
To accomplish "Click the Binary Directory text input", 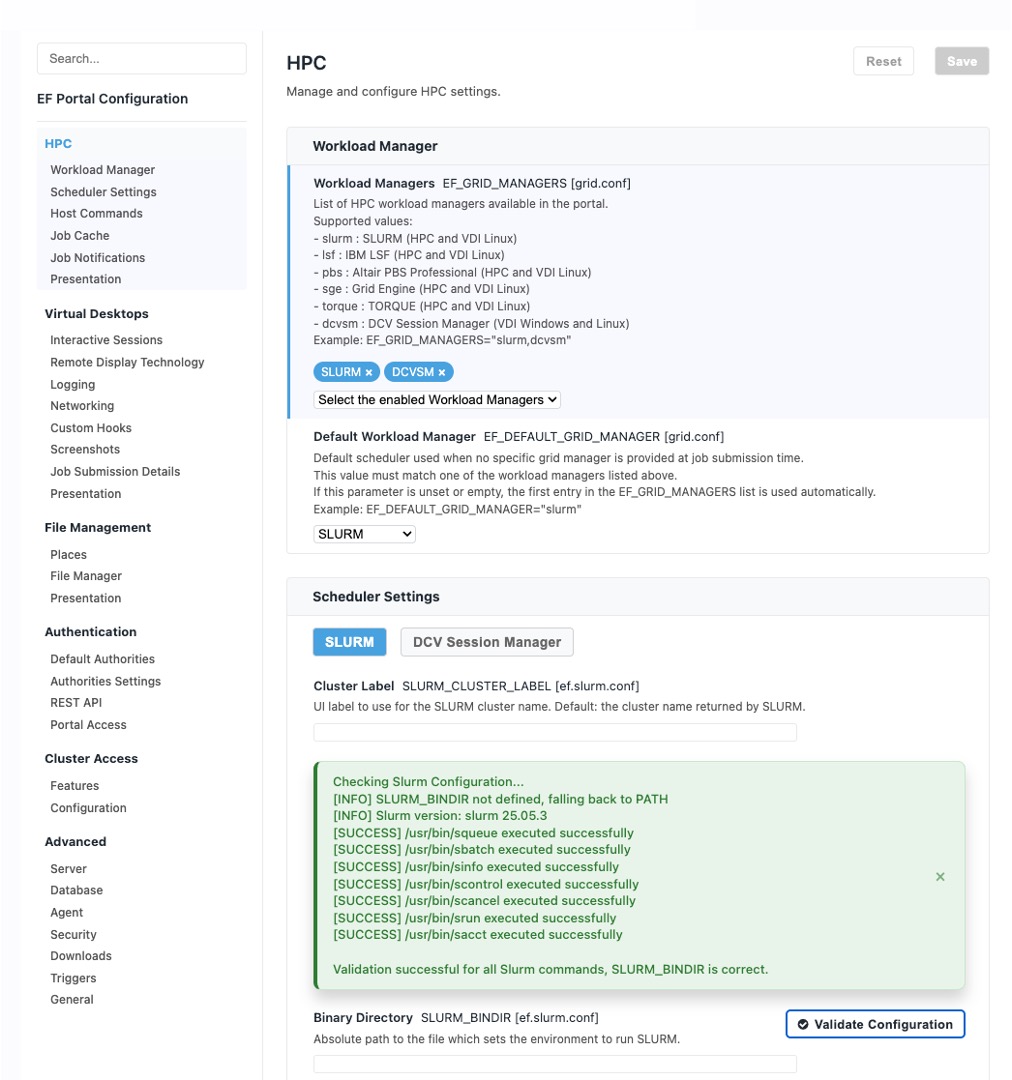I will tap(555, 1064).
